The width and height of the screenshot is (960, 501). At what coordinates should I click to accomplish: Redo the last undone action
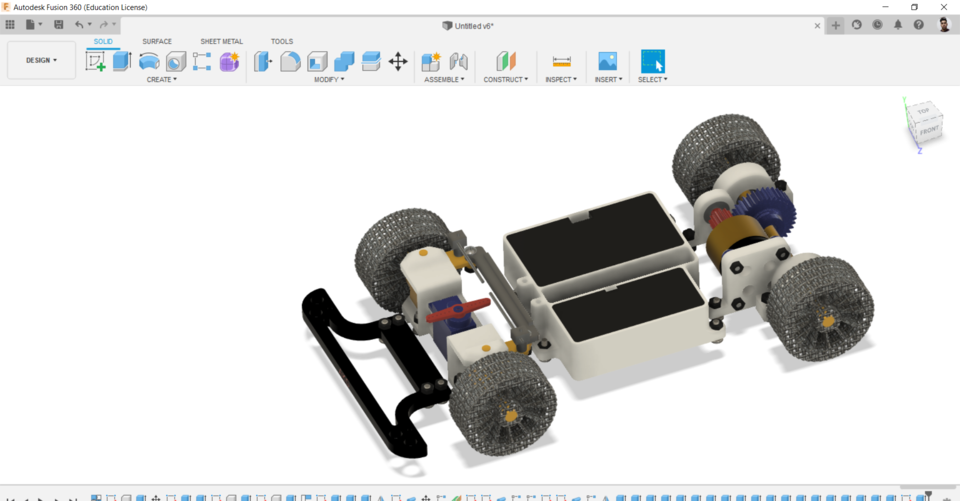[103, 24]
